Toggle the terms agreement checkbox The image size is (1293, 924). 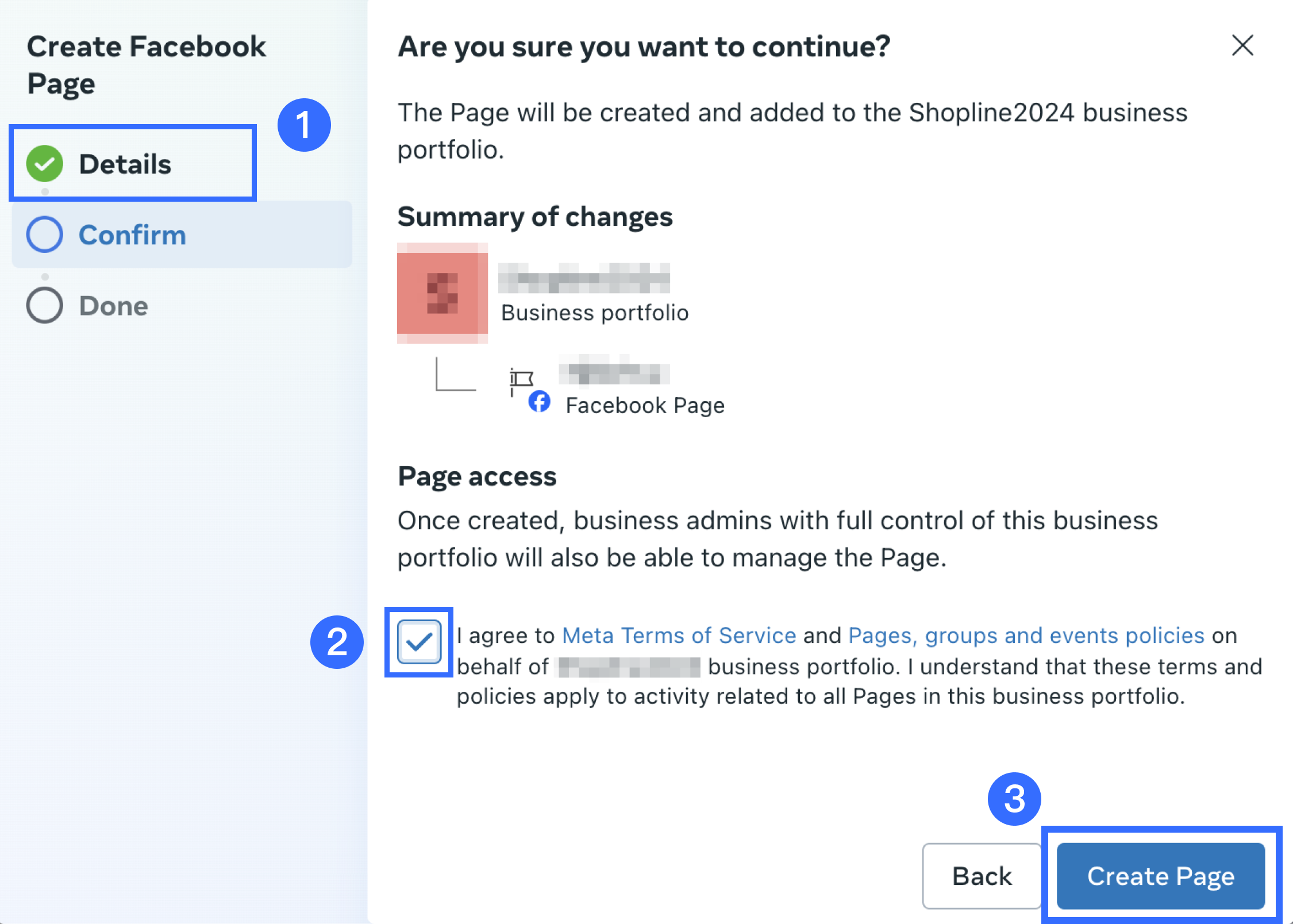[419, 641]
